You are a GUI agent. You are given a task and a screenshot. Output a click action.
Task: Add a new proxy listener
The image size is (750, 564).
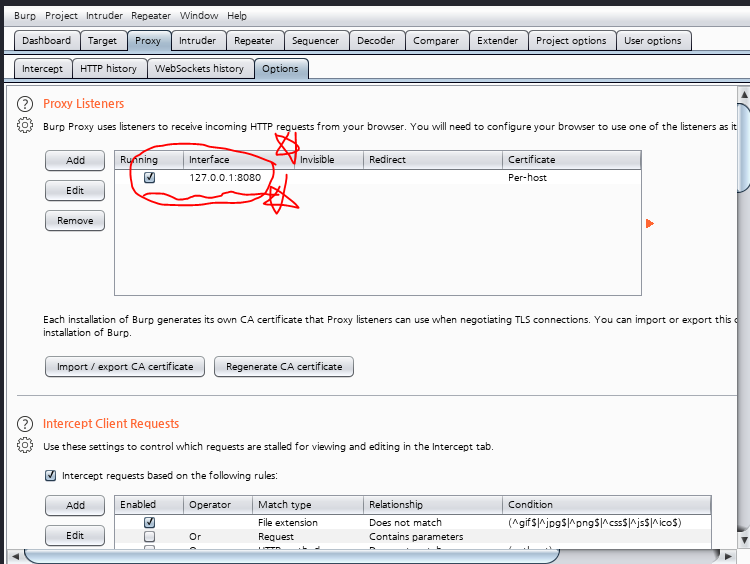coord(75,160)
